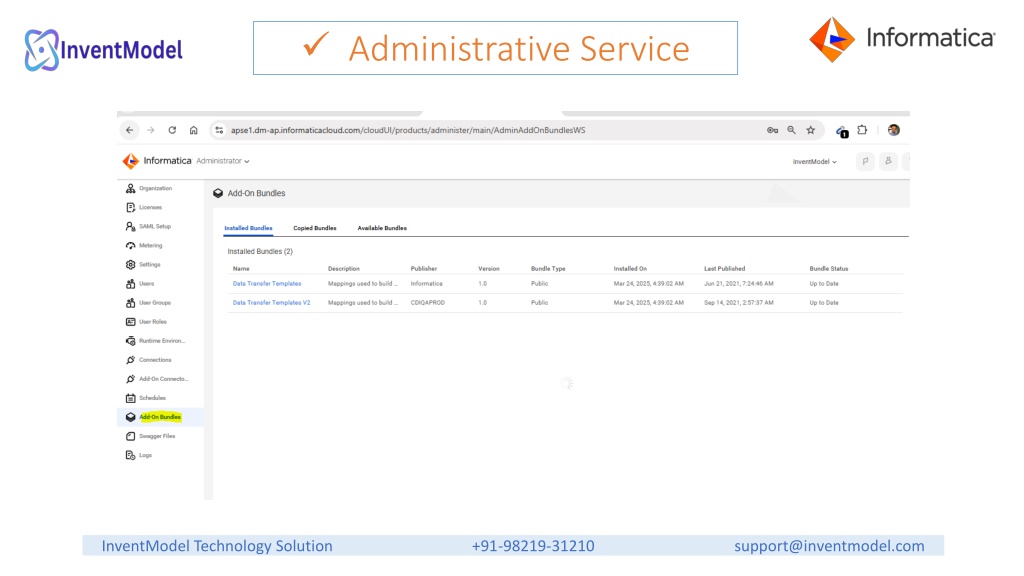Click the Informatica publisher cell in the table
This screenshot has height=576, width=1024.
point(426,283)
